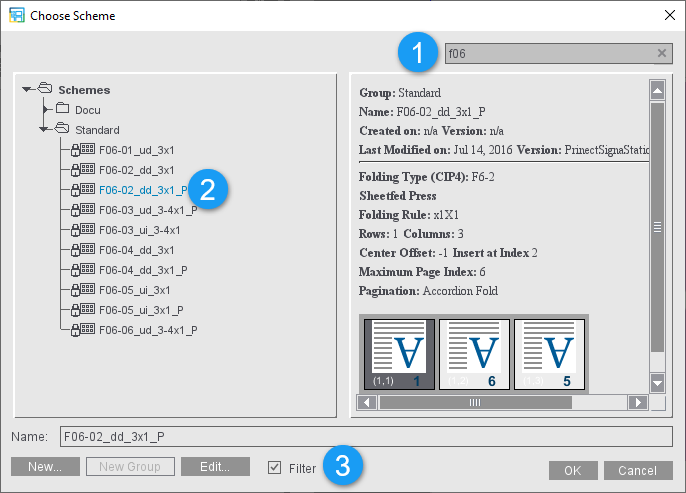Select F06-05_ui_3x1 scheme in tree
The height and width of the screenshot is (493, 686).
(136, 290)
